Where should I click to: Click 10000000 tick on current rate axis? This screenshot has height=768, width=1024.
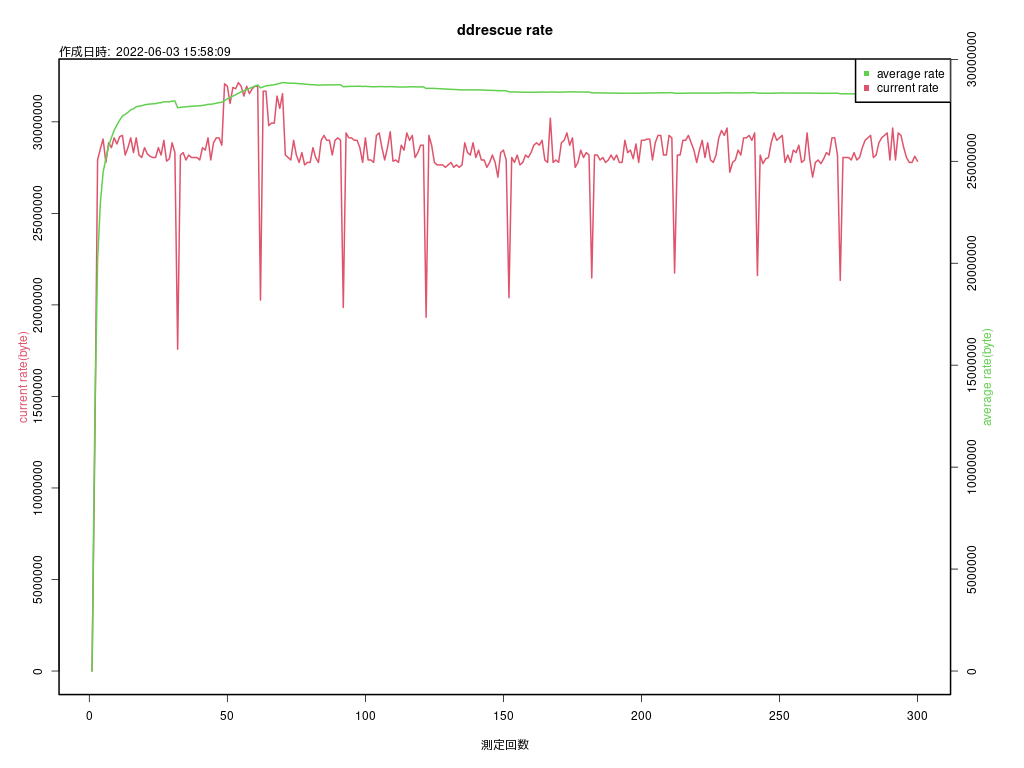click(37, 488)
